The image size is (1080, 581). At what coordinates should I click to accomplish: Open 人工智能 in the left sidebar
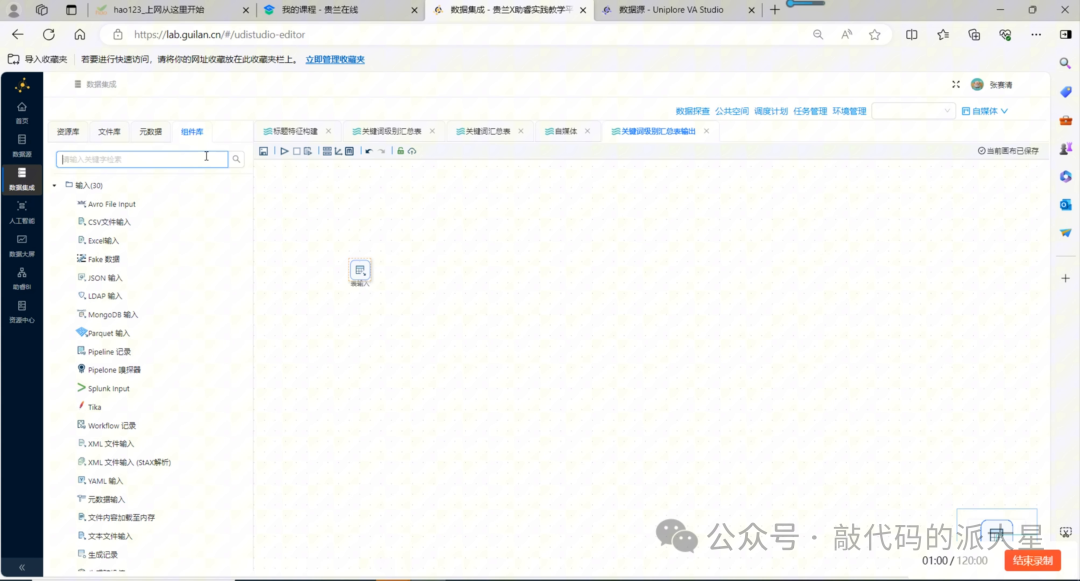(x=22, y=212)
